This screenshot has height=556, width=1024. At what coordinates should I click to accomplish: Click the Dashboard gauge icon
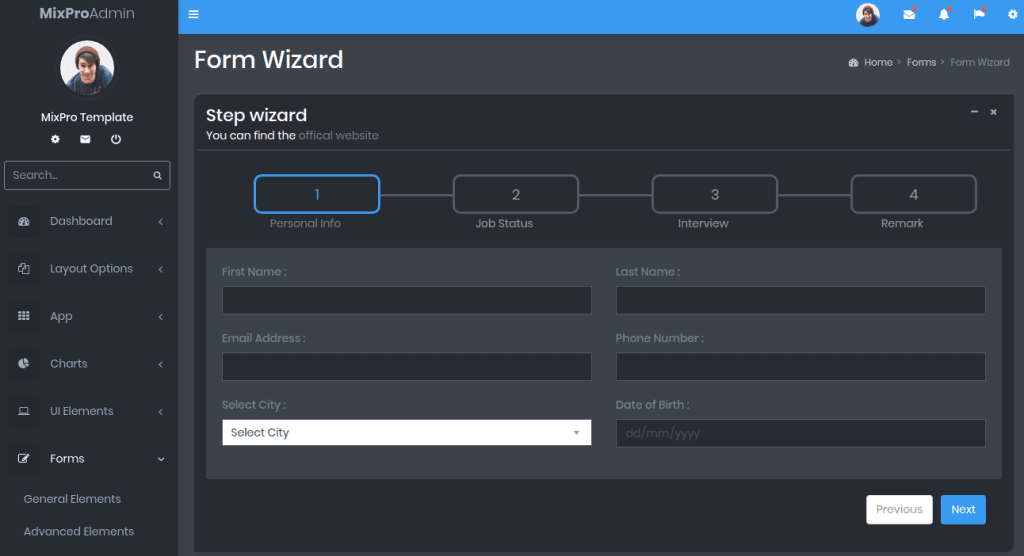click(24, 221)
